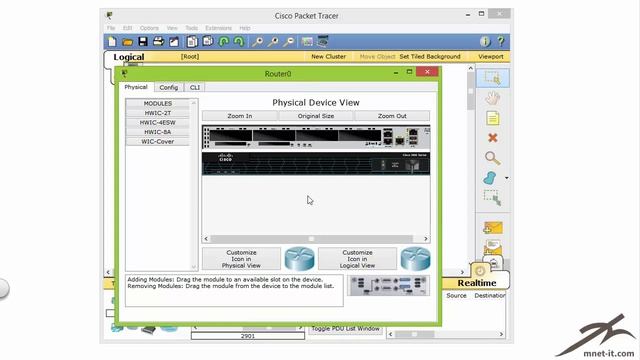
Task: Choose the Draw Polygon shape tool
Action: point(490,178)
